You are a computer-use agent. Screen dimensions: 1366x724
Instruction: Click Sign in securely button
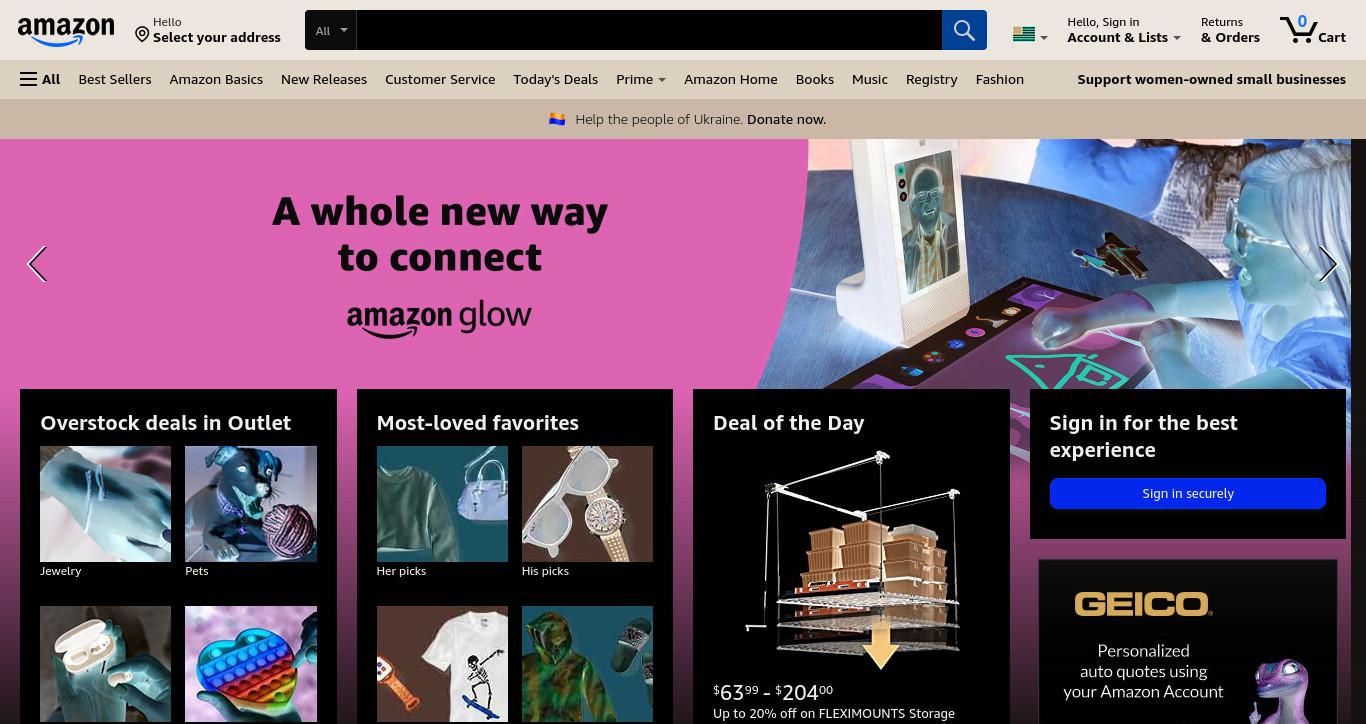click(x=1188, y=493)
